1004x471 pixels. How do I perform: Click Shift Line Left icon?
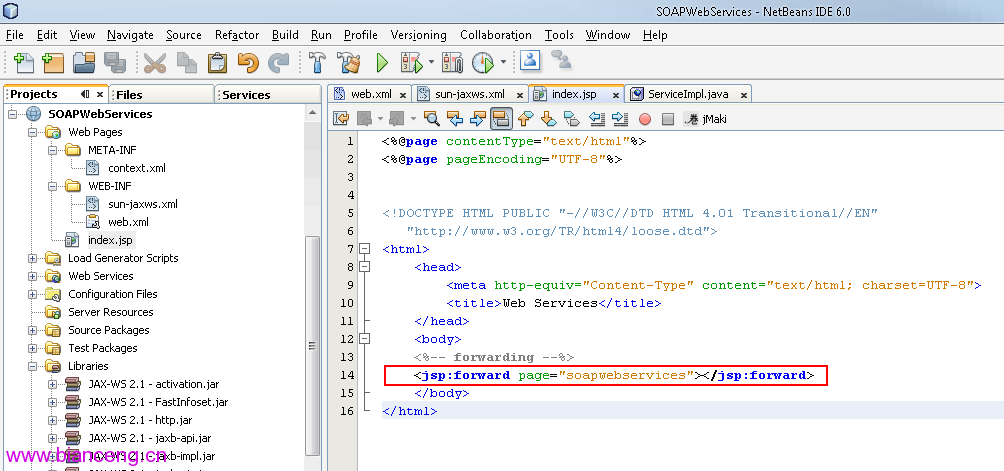597,118
